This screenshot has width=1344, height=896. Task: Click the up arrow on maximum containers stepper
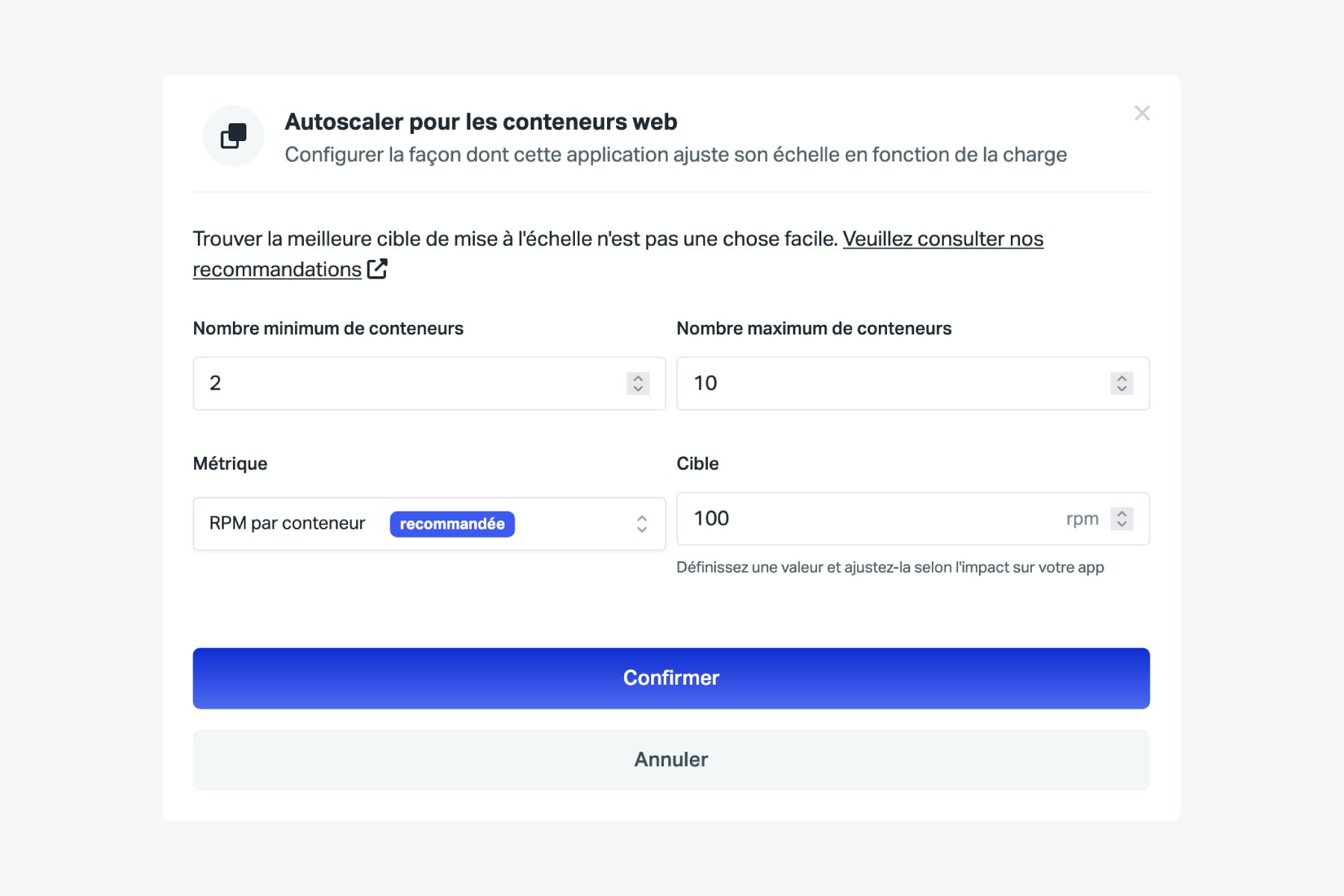point(1121,378)
